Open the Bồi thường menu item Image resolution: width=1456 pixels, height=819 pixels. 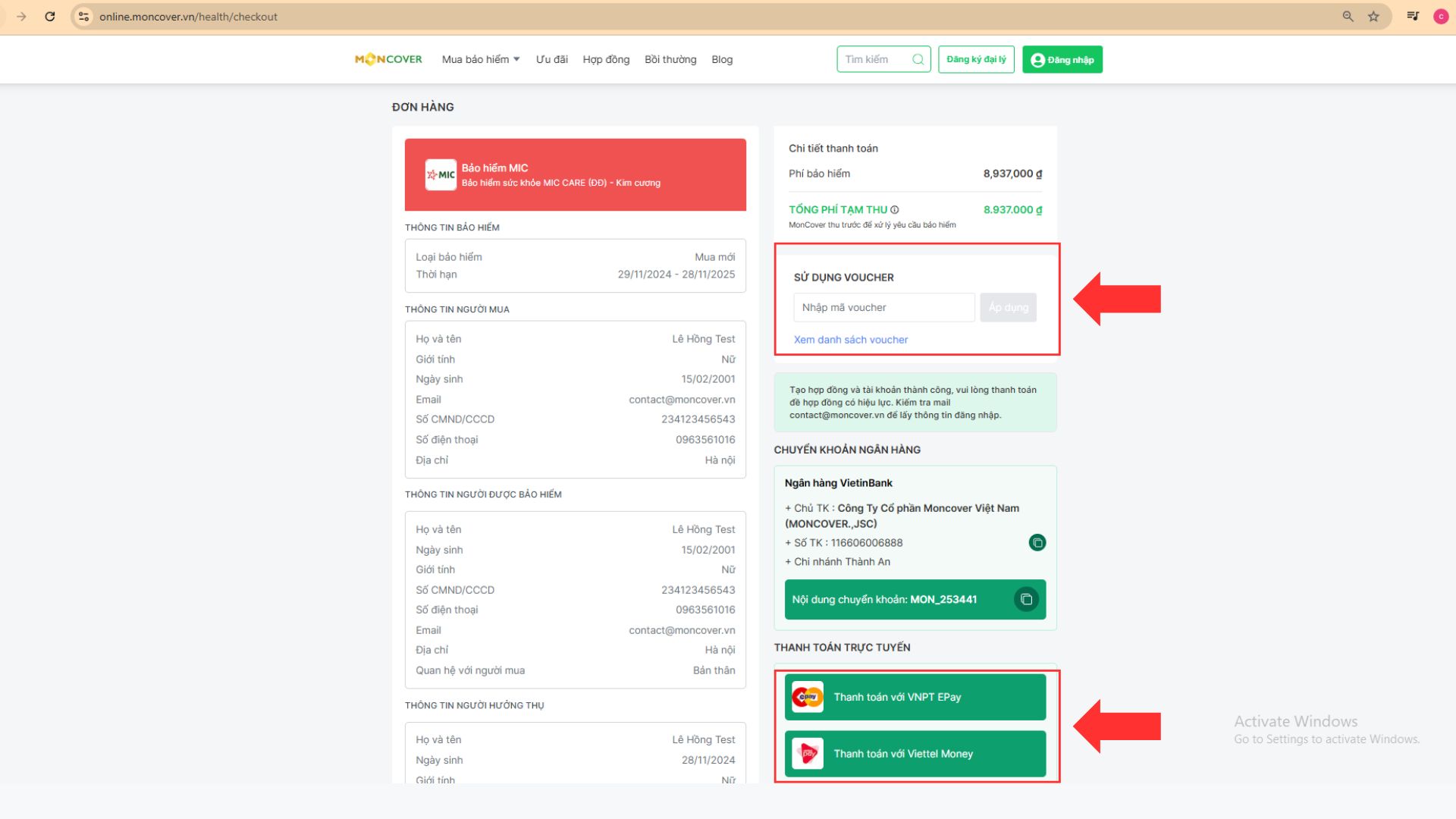(x=670, y=59)
